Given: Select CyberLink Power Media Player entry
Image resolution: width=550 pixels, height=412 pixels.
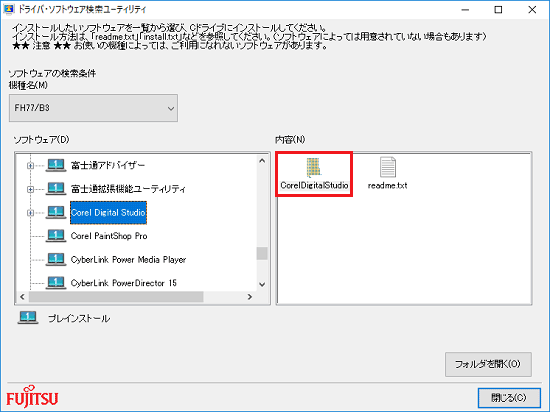Looking at the screenshot, I should click(x=128, y=259).
